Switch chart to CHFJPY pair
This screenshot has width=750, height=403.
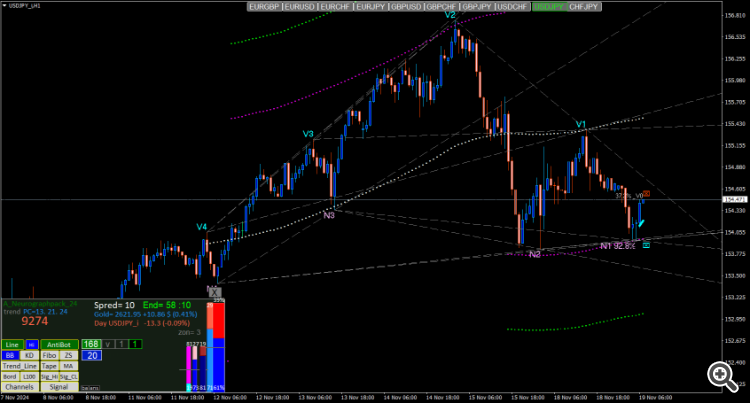[x=584, y=7]
